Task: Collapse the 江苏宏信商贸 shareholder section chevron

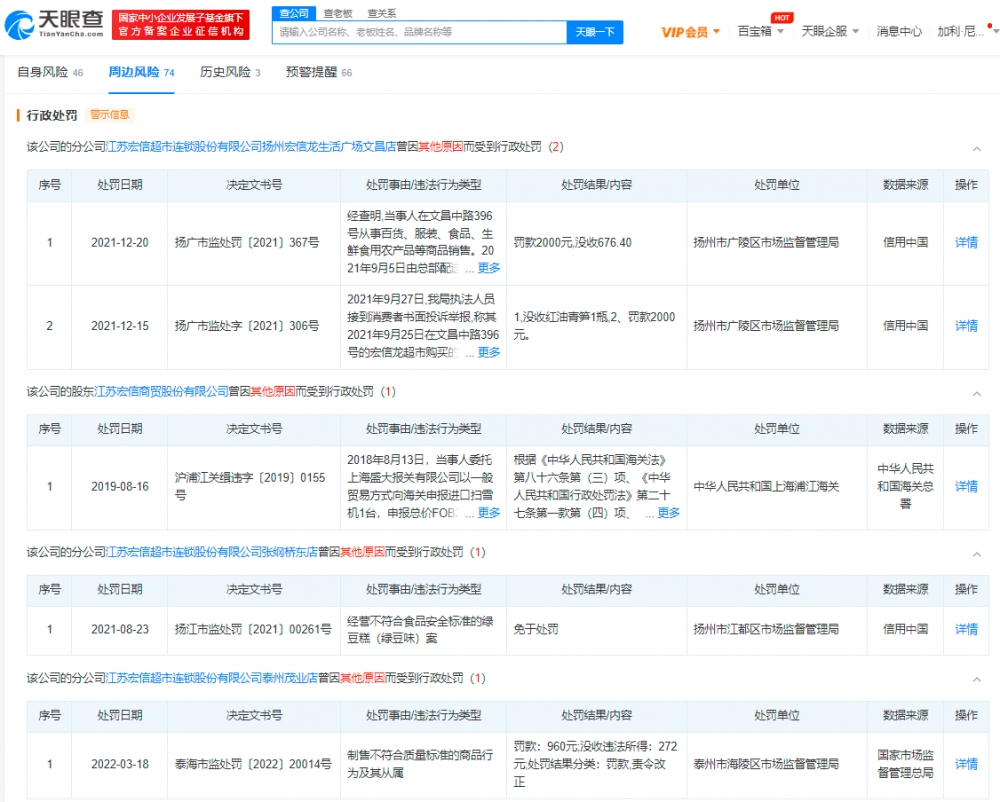Action: click(976, 393)
